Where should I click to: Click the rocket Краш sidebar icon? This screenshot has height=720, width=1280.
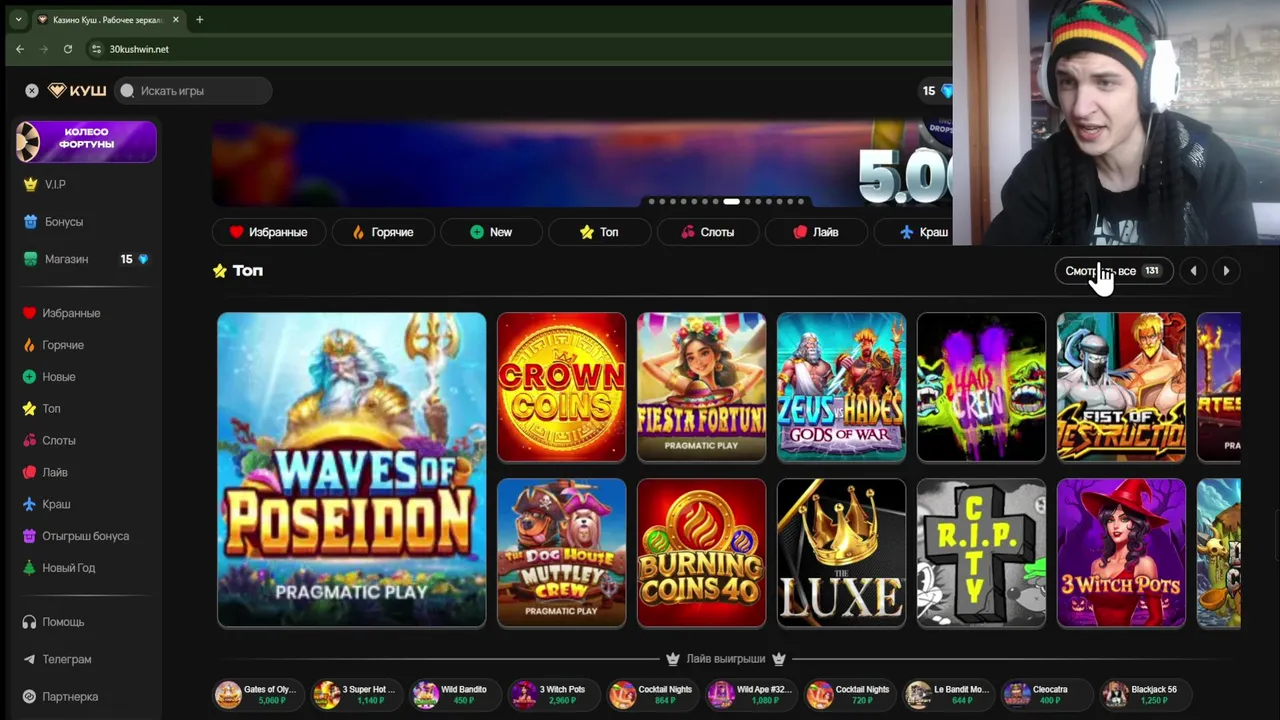point(29,504)
